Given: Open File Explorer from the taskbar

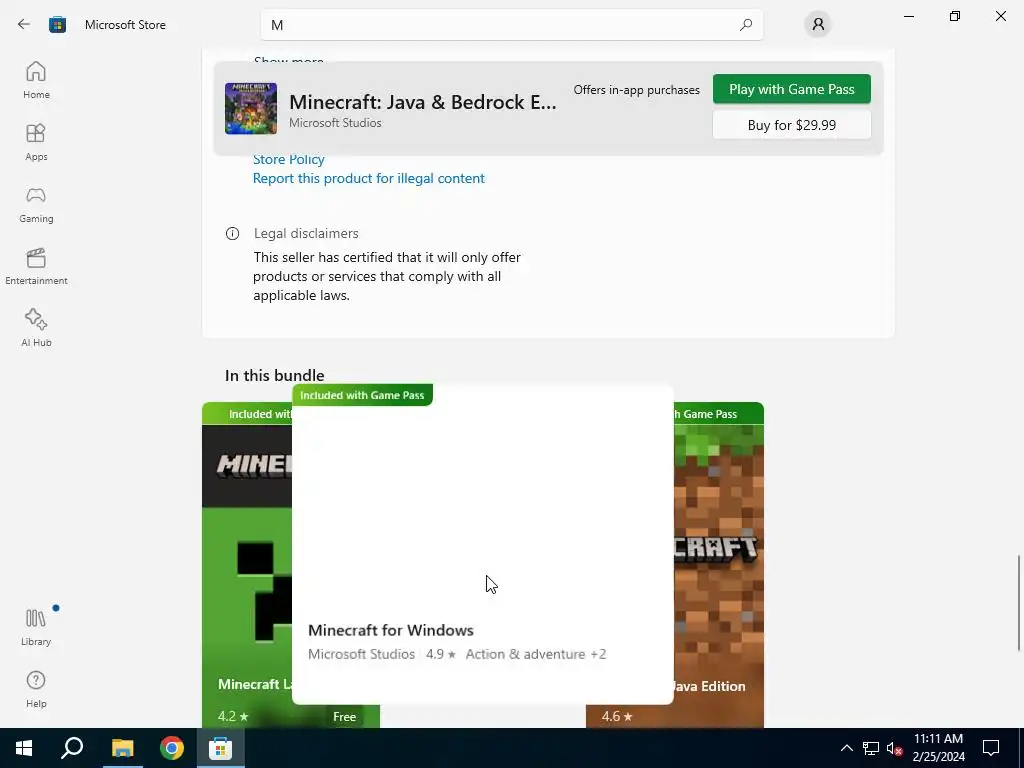Looking at the screenshot, I should click(x=122, y=748).
